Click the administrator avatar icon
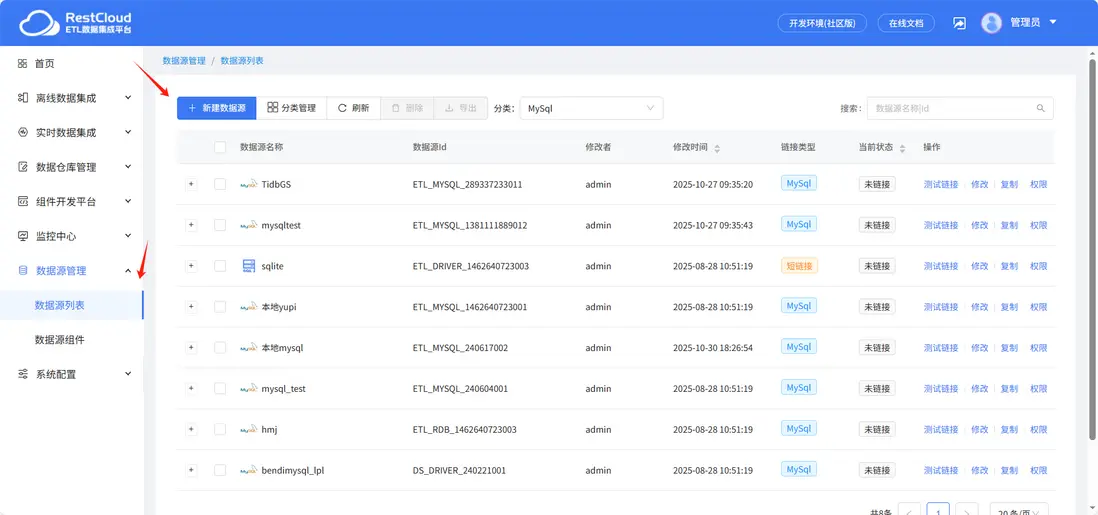This screenshot has width=1098, height=515. click(x=991, y=23)
